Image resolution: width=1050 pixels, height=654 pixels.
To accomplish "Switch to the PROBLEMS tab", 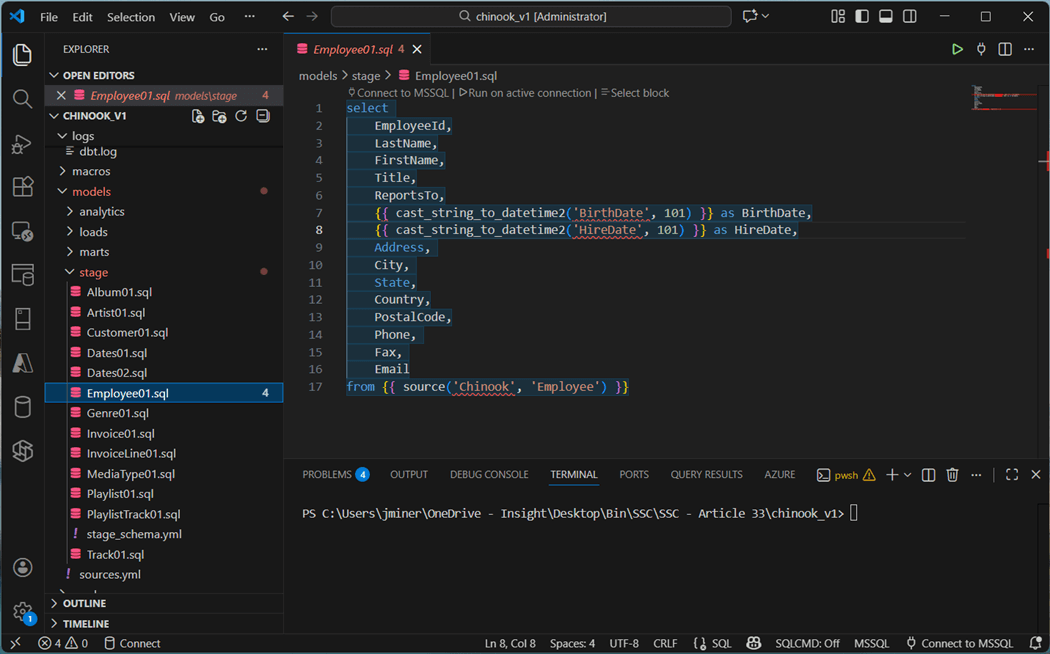I will pos(327,475).
